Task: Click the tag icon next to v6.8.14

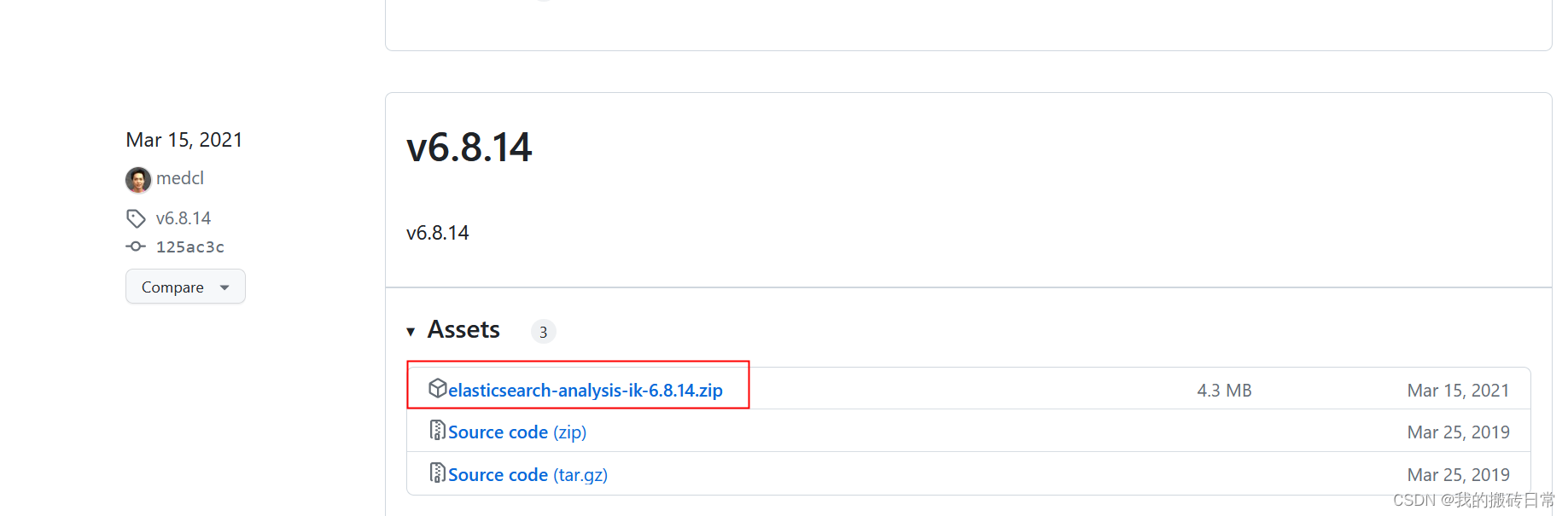Action: click(137, 218)
